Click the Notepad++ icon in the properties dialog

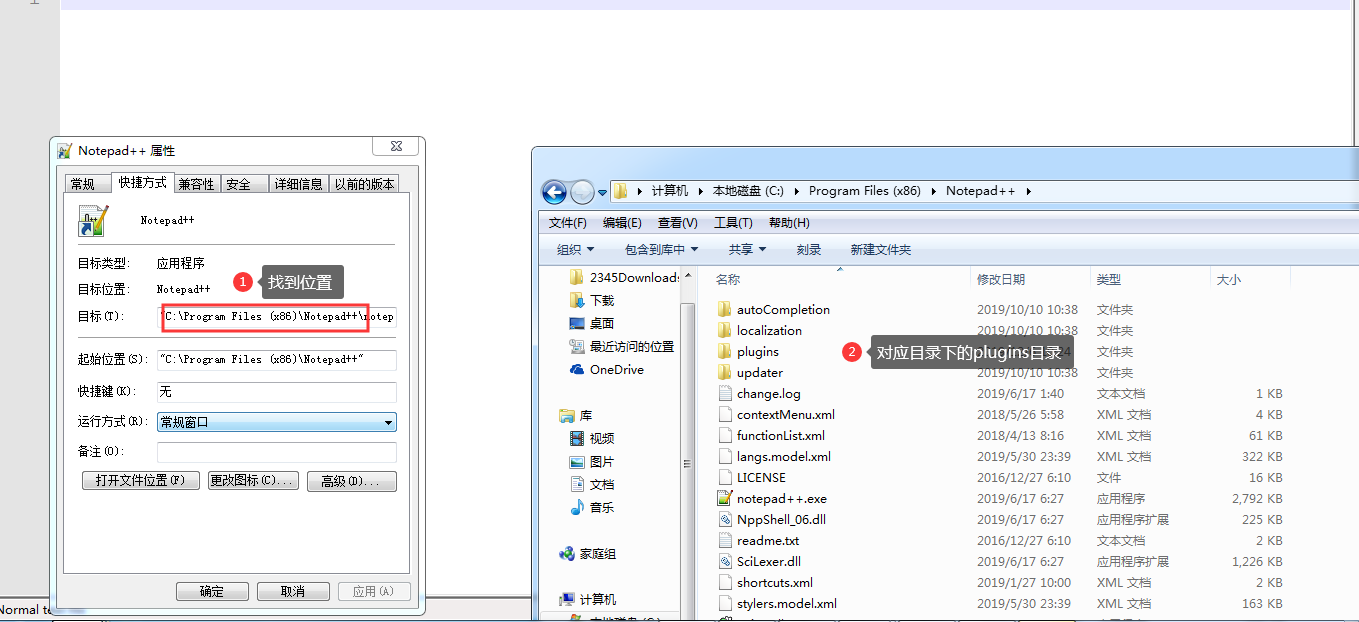click(x=92, y=221)
